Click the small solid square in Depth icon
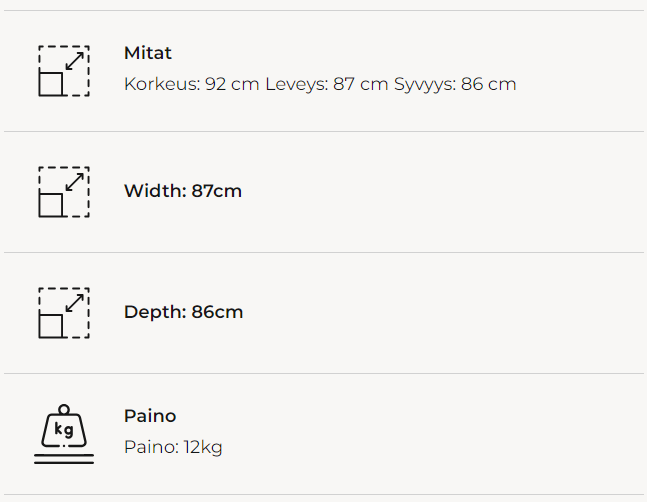Viewport: 647px width, 502px height. point(51,326)
